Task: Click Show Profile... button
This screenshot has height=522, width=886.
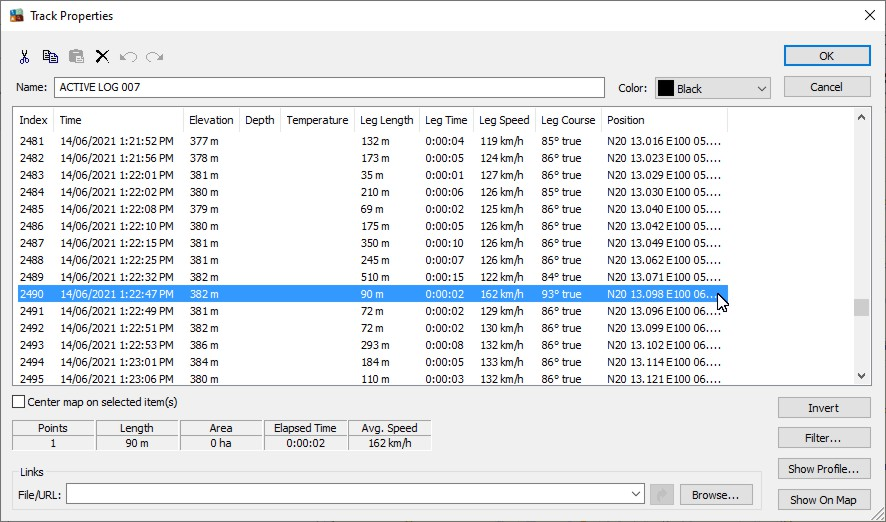Action: tap(823, 469)
